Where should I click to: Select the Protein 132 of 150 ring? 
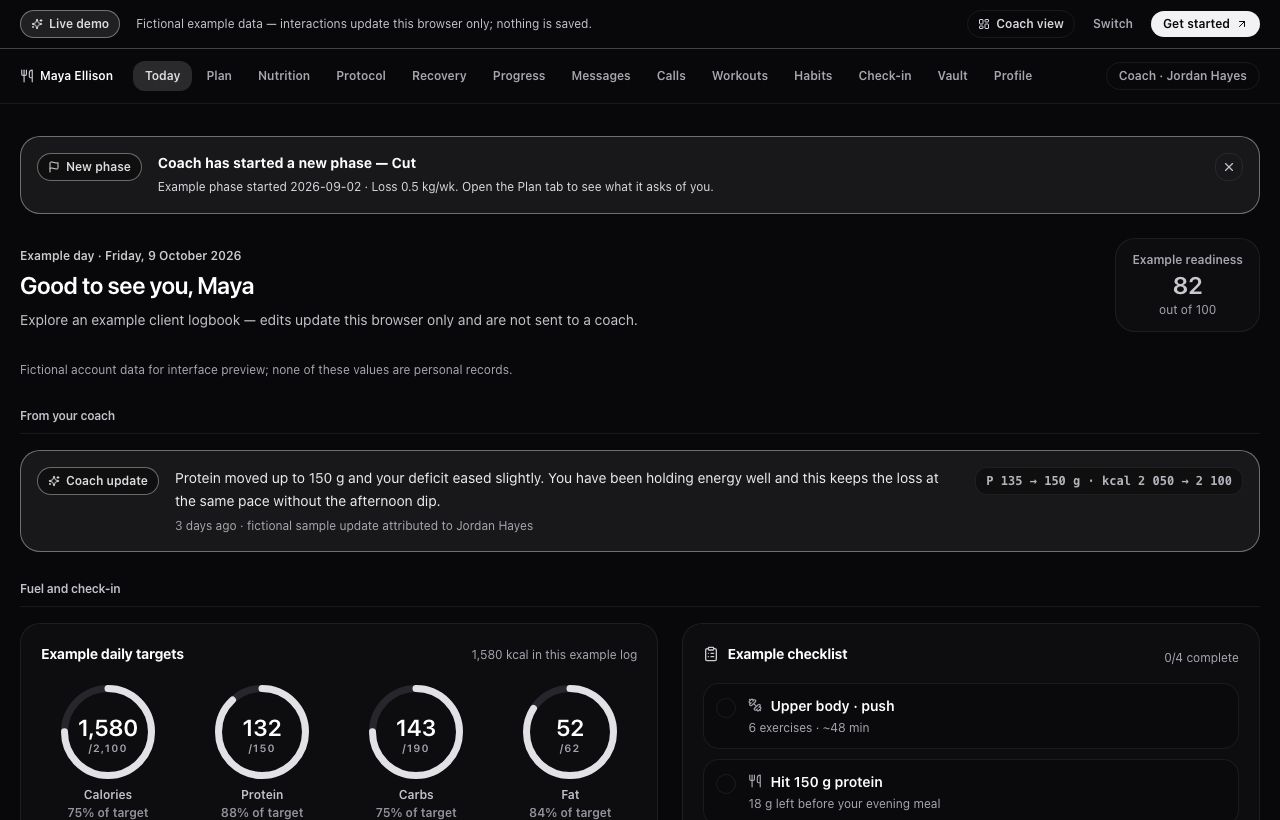[x=262, y=732]
